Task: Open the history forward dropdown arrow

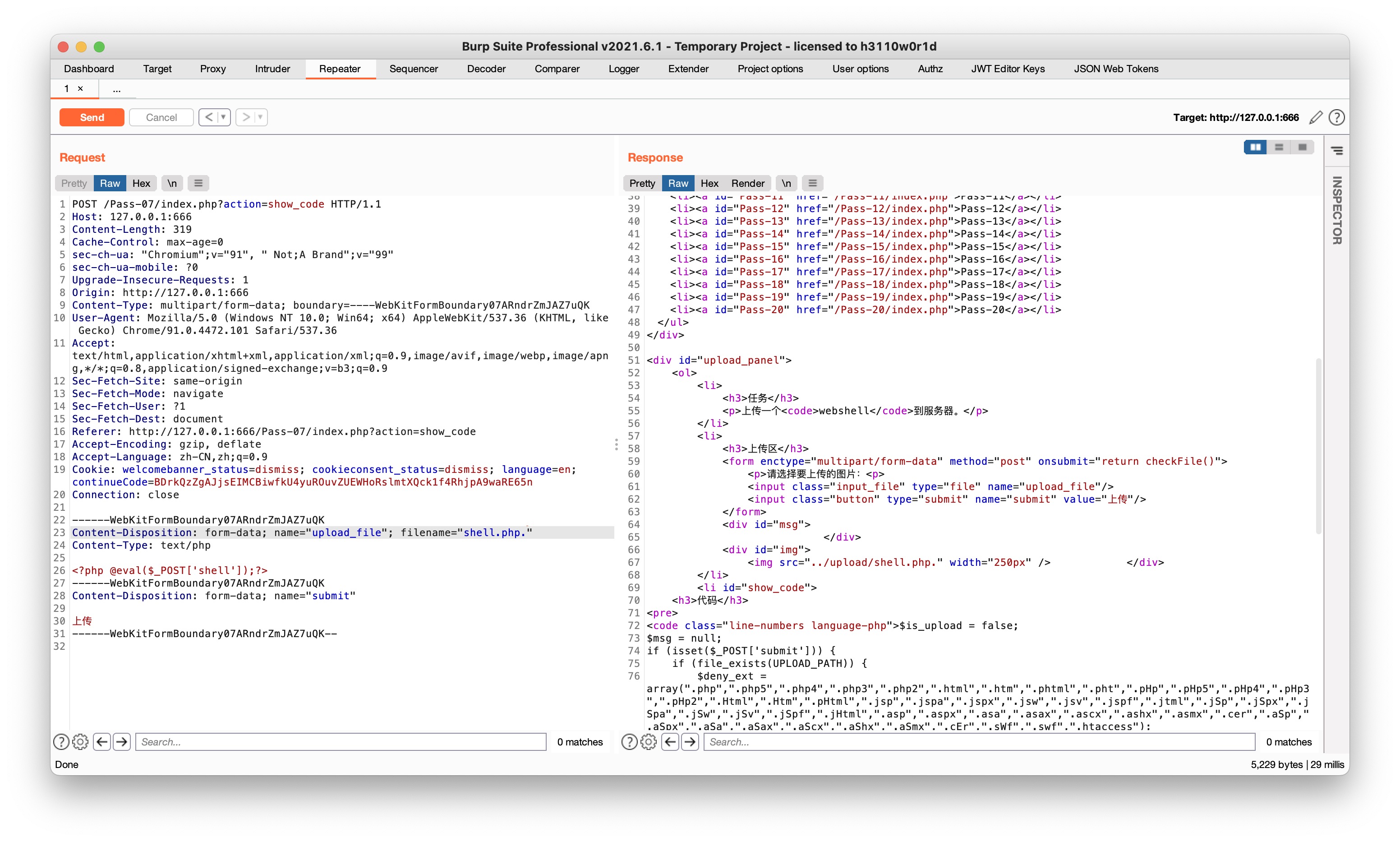Action: (x=260, y=117)
